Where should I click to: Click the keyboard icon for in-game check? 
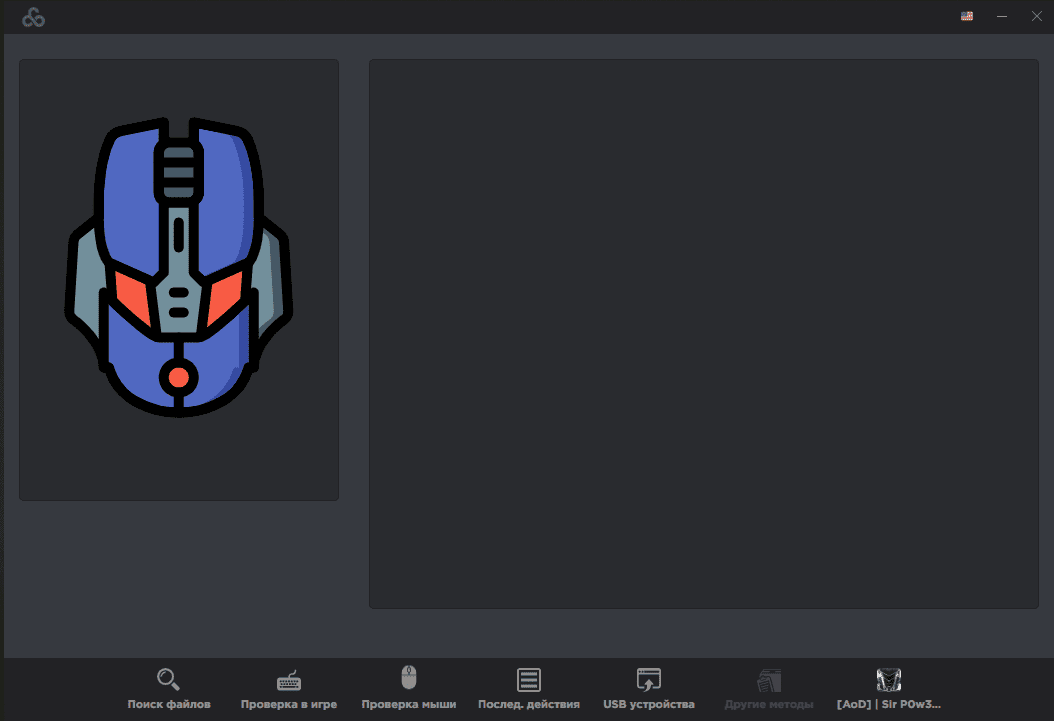point(289,680)
